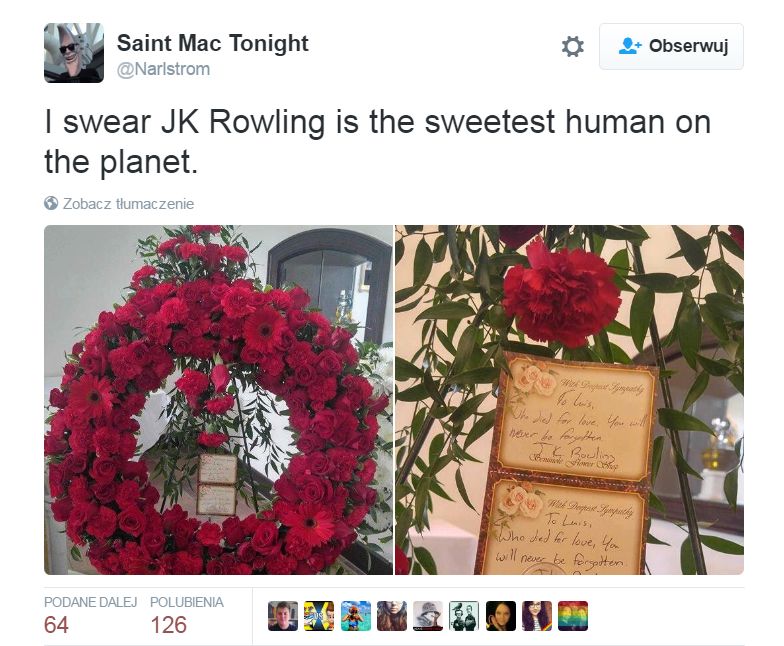The height and width of the screenshot is (646, 784).
Task: Open the gear settings icon
Action: [572, 46]
